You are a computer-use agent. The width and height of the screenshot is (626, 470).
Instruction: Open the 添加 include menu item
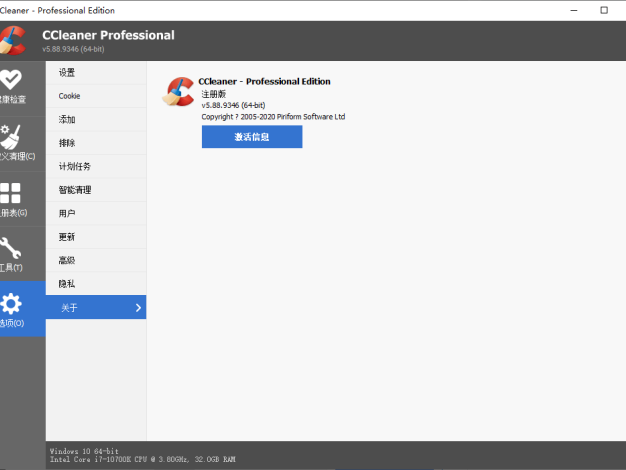(96, 119)
